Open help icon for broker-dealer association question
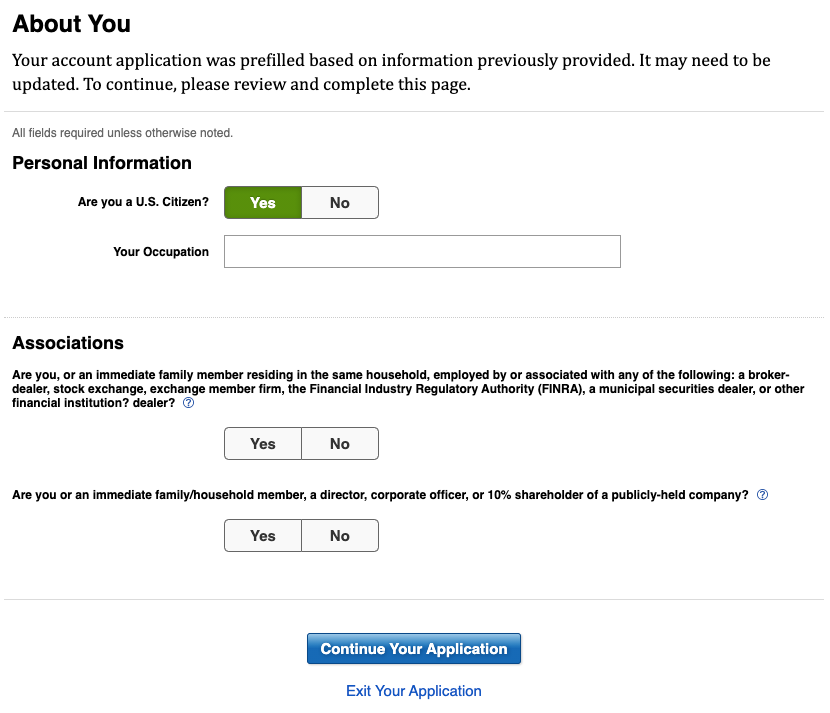The width and height of the screenshot is (830, 713). click(x=188, y=403)
